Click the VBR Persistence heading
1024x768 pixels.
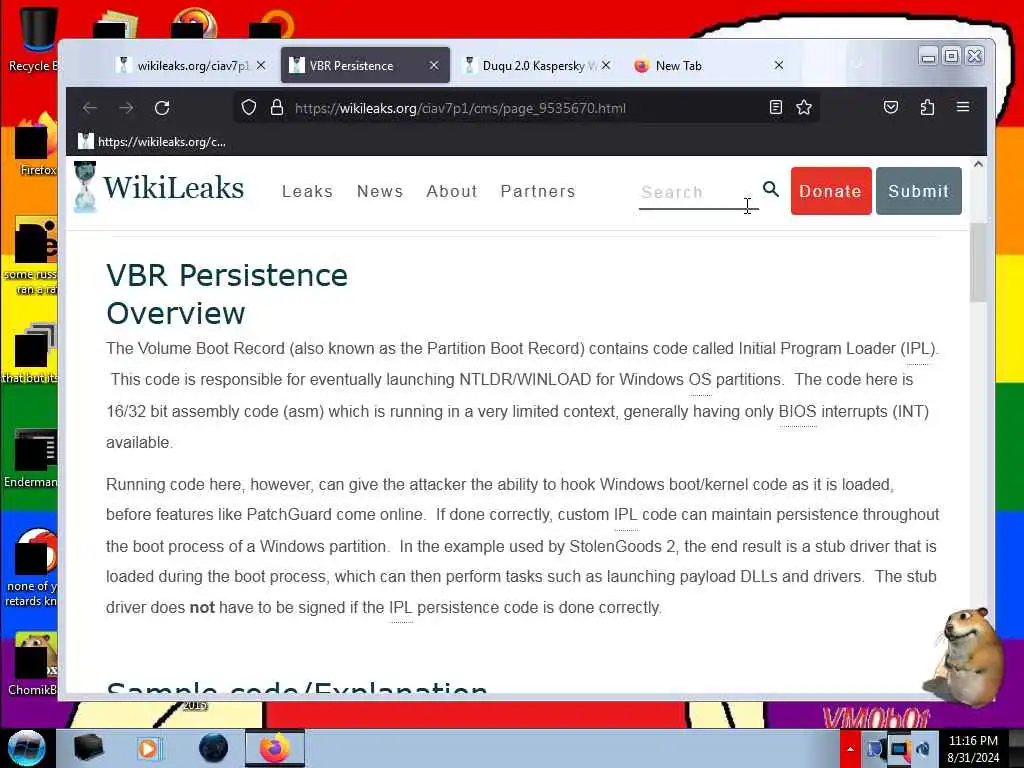pyautogui.click(x=227, y=275)
